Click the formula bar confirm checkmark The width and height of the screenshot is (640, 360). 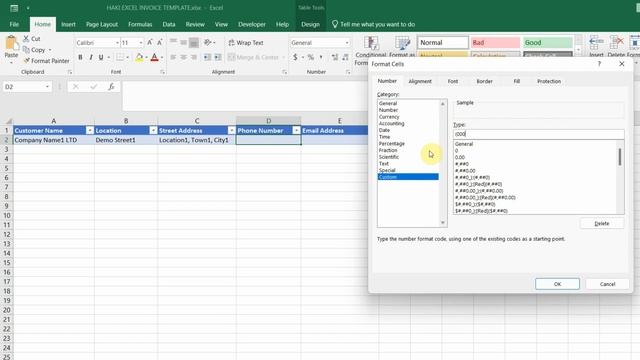94,87
